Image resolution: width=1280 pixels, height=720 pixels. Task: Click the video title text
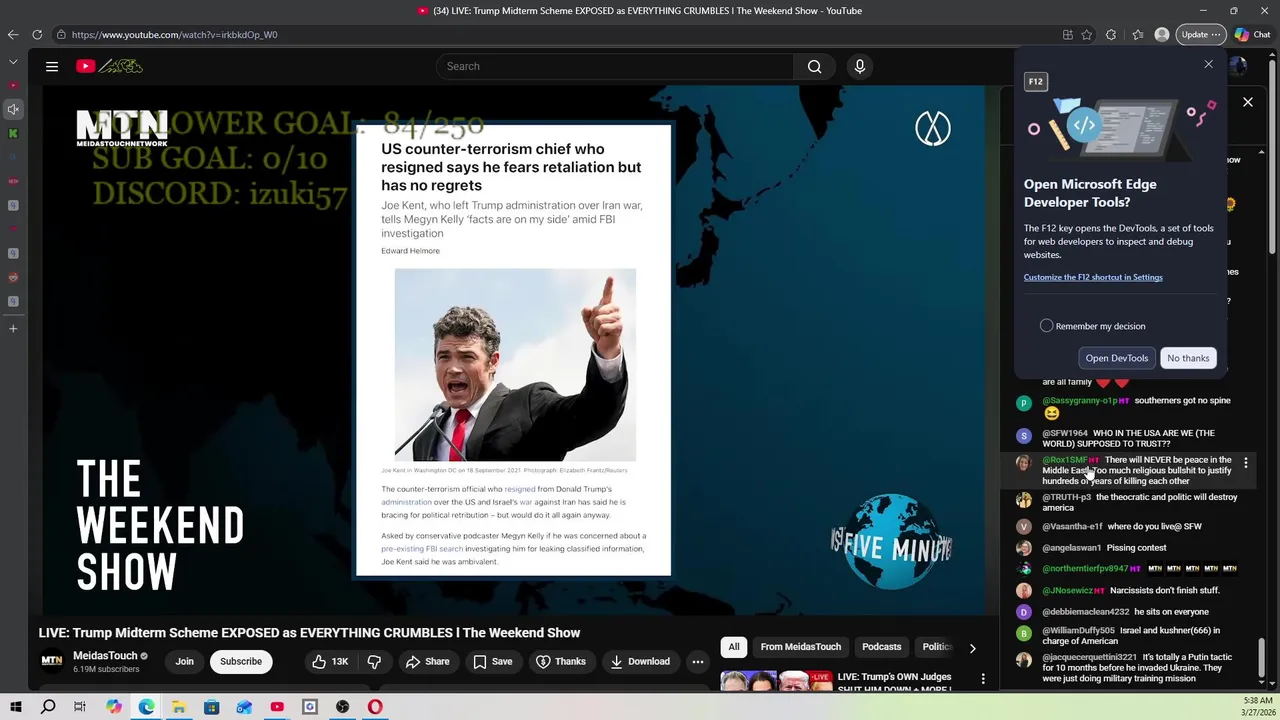pyautogui.click(x=309, y=633)
